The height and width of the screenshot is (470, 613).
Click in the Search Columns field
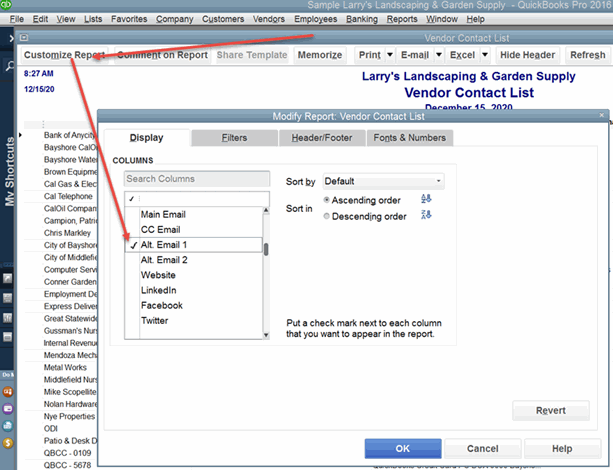[x=196, y=180]
